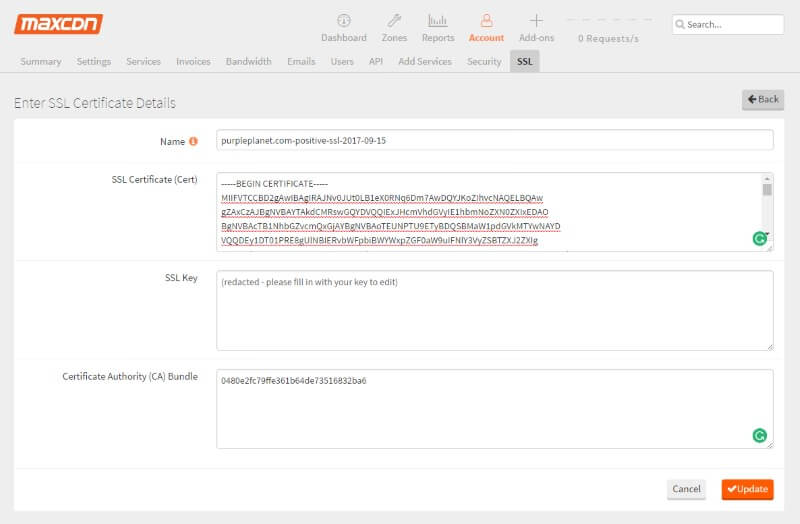The width and height of the screenshot is (800, 524).
Task: Open the Bandwidth tab
Action: pyautogui.click(x=248, y=61)
